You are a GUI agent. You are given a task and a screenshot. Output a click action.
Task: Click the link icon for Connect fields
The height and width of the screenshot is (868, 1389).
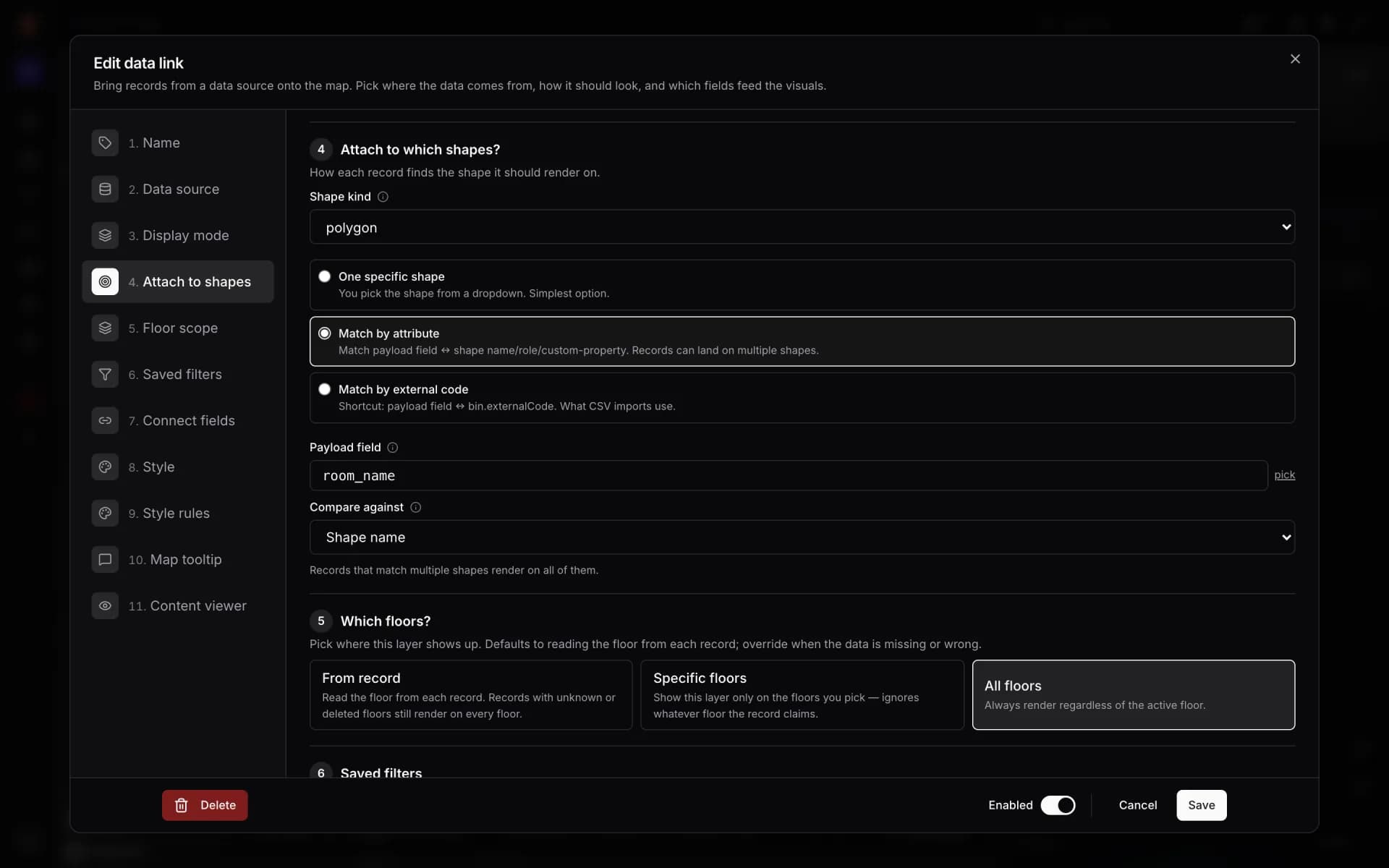(105, 420)
